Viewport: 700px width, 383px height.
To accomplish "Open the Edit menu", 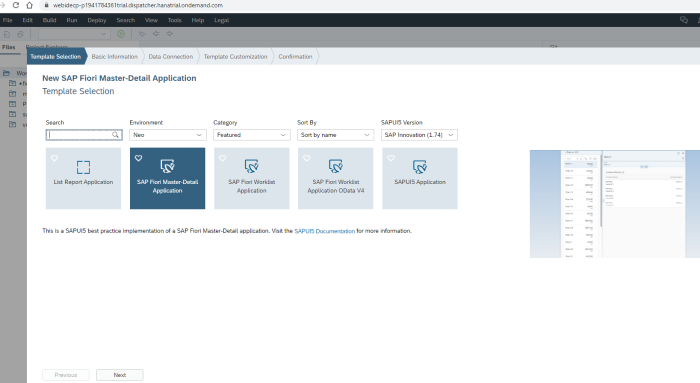I will [x=28, y=20].
